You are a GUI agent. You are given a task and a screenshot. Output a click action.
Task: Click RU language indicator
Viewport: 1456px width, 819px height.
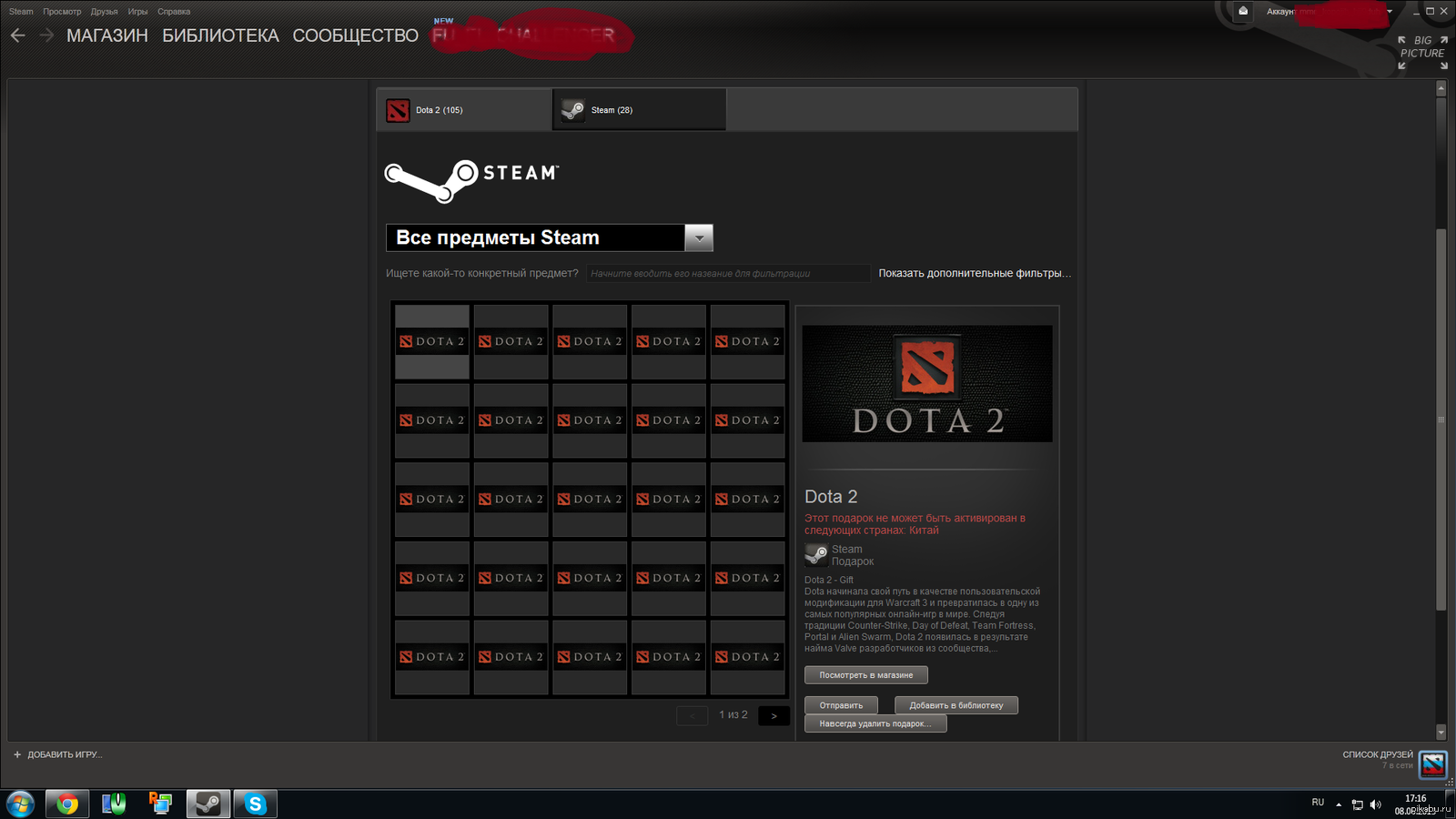point(1318,803)
